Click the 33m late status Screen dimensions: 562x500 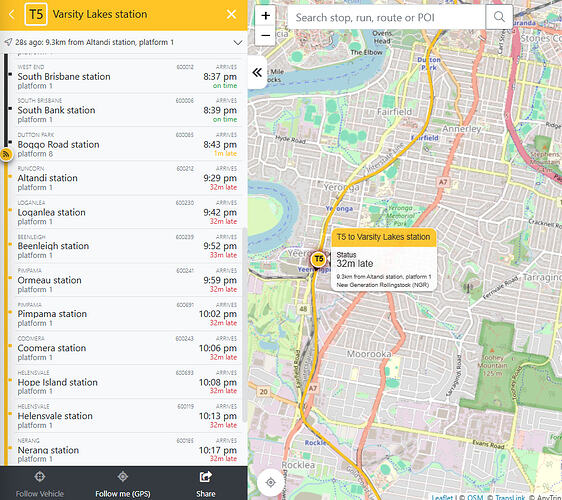coord(223,255)
